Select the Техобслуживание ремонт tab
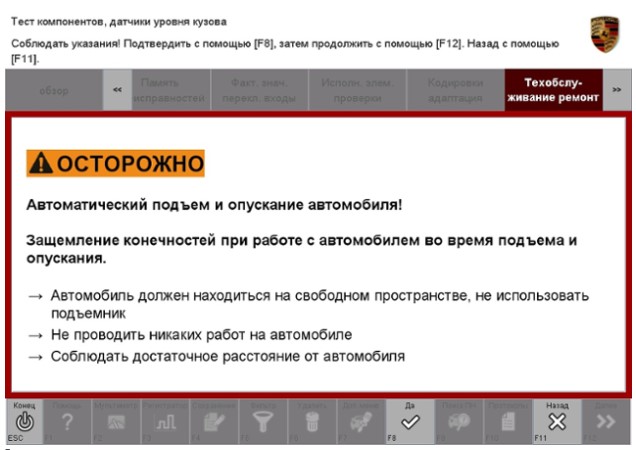 point(553,90)
